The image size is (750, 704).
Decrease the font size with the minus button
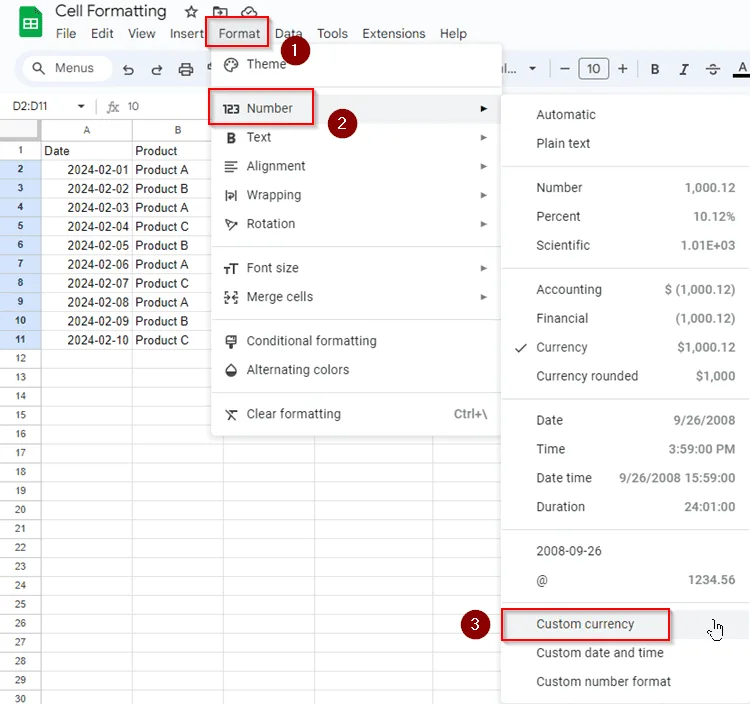(564, 69)
